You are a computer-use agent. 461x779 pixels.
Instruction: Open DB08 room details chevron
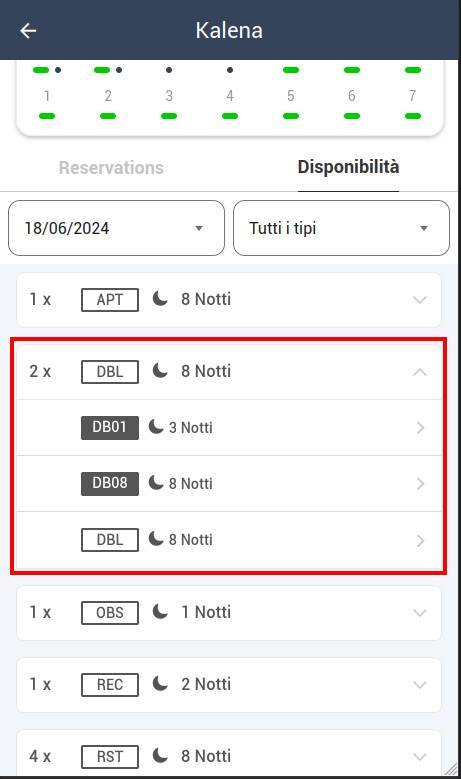[x=420, y=484]
